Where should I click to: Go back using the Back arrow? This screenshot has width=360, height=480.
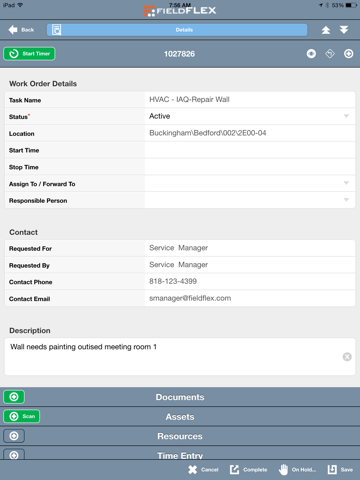pyautogui.click(x=21, y=30)
